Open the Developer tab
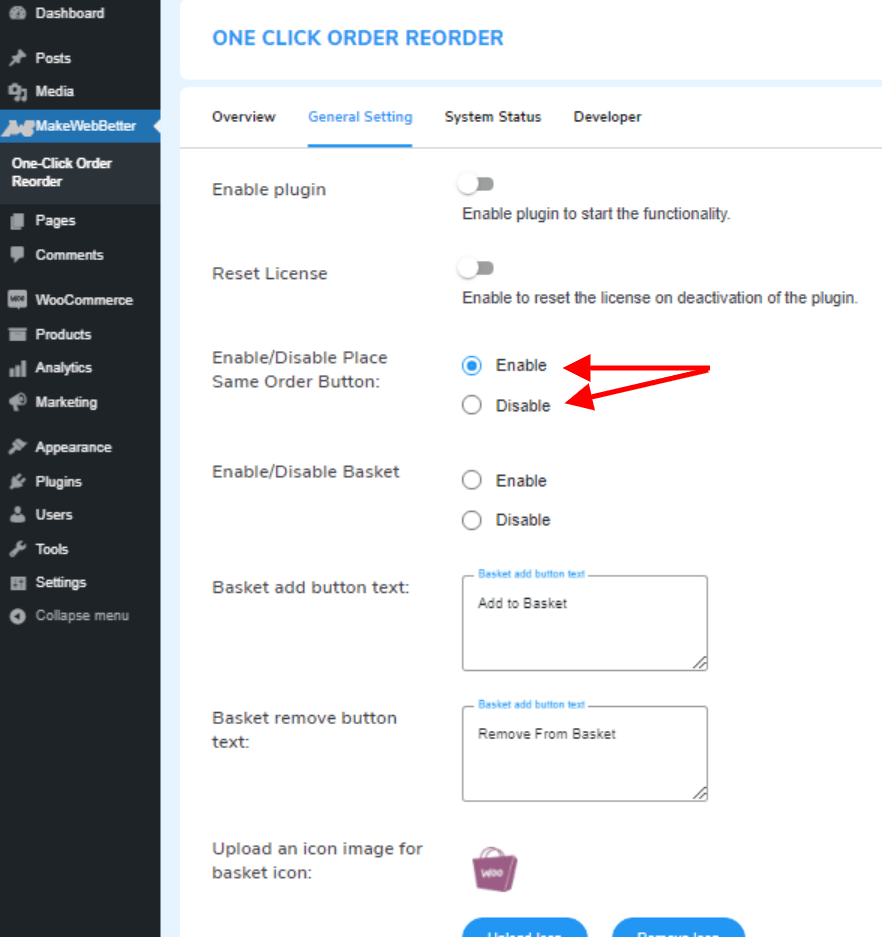The image size is (882, 937). coord(607,117)
